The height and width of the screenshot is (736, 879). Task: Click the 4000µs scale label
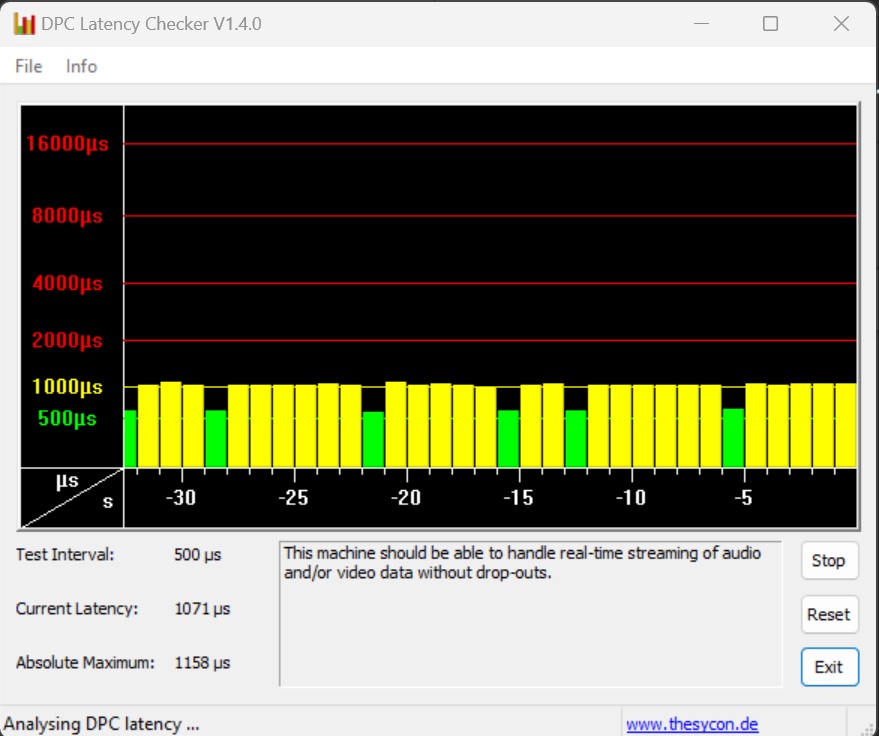coord(67,283)
